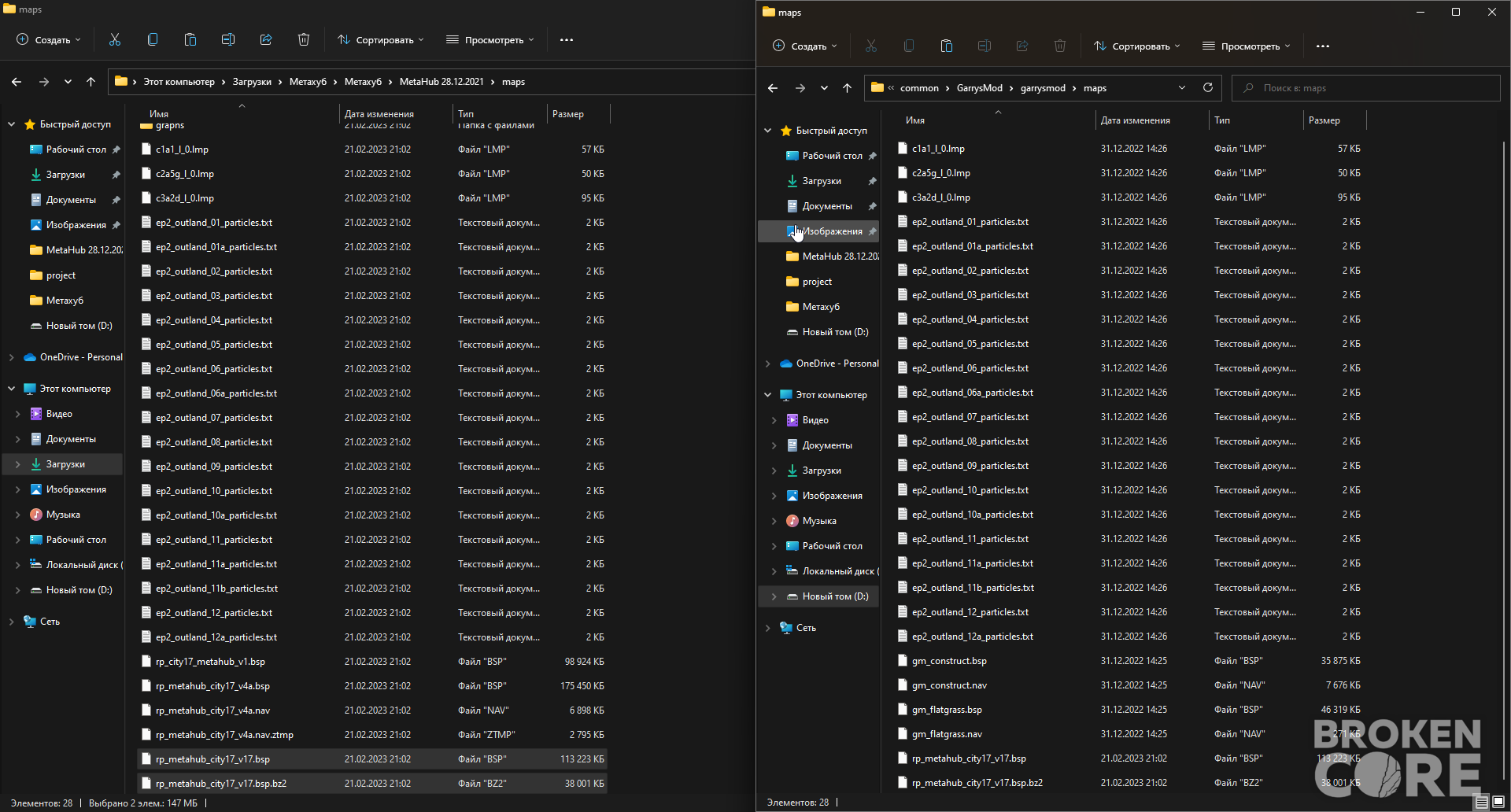1511x812 pixels.
Task: Open the Просмотреть dropdown in right window
Action: (x=1247, y=46)
